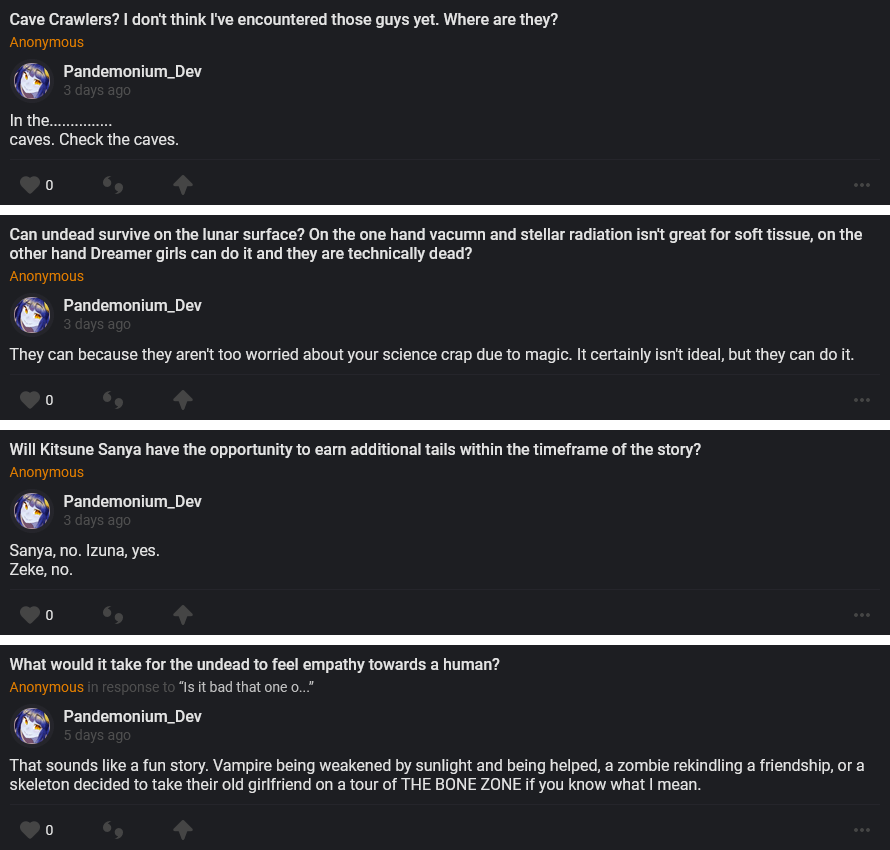890x850 pixels.
Task: Open more options for Cave Crawlers answer
Action: pyautogui.click(x=862, y=185)
